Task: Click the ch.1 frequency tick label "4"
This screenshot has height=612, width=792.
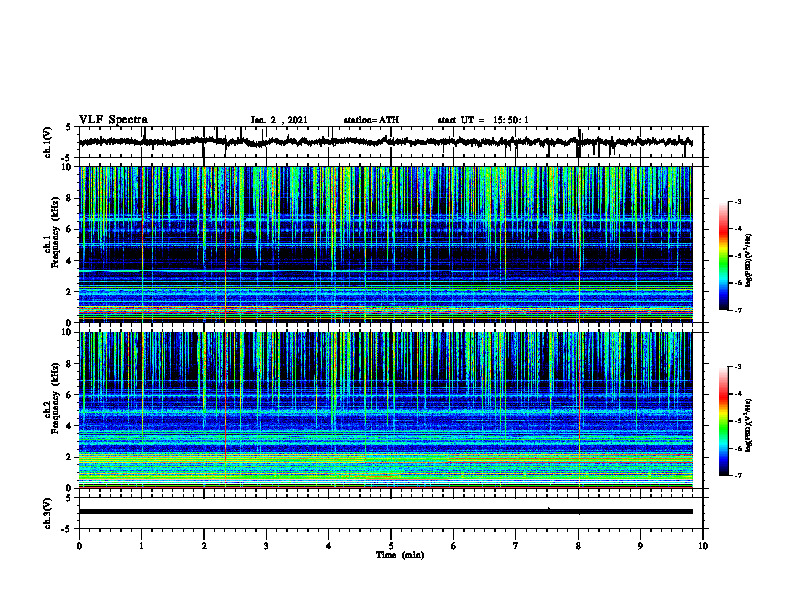Action: (x=70, y=261)
